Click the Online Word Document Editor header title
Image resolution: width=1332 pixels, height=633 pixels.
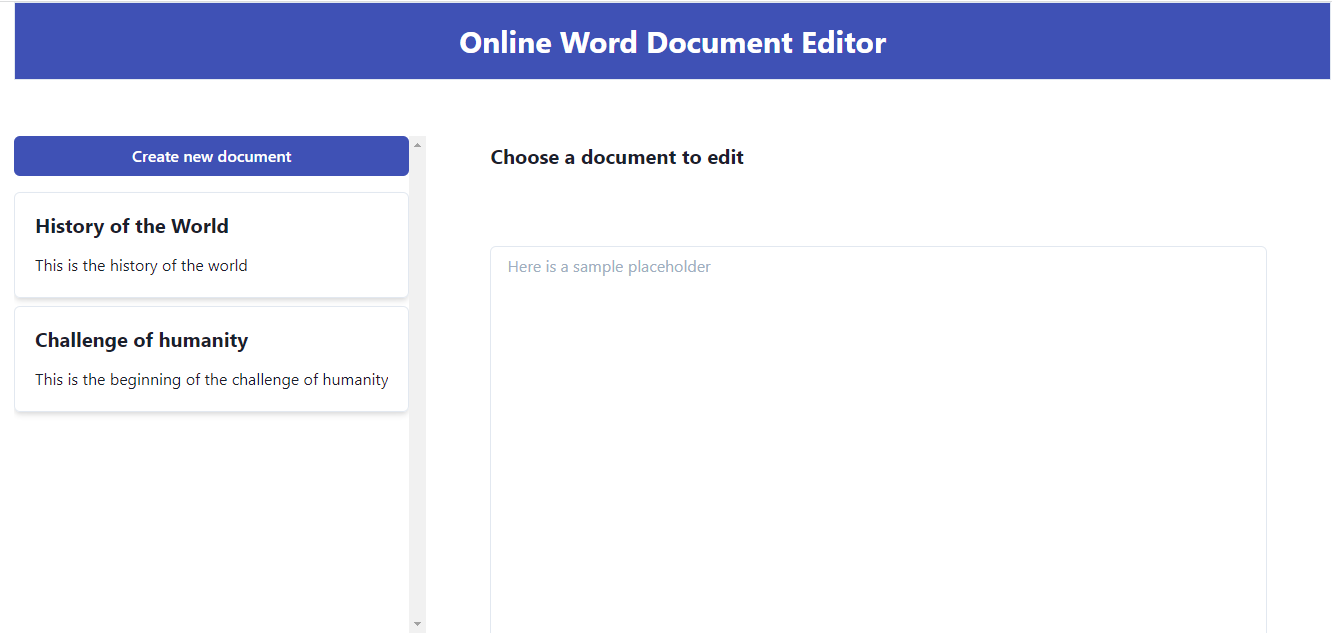672,43
